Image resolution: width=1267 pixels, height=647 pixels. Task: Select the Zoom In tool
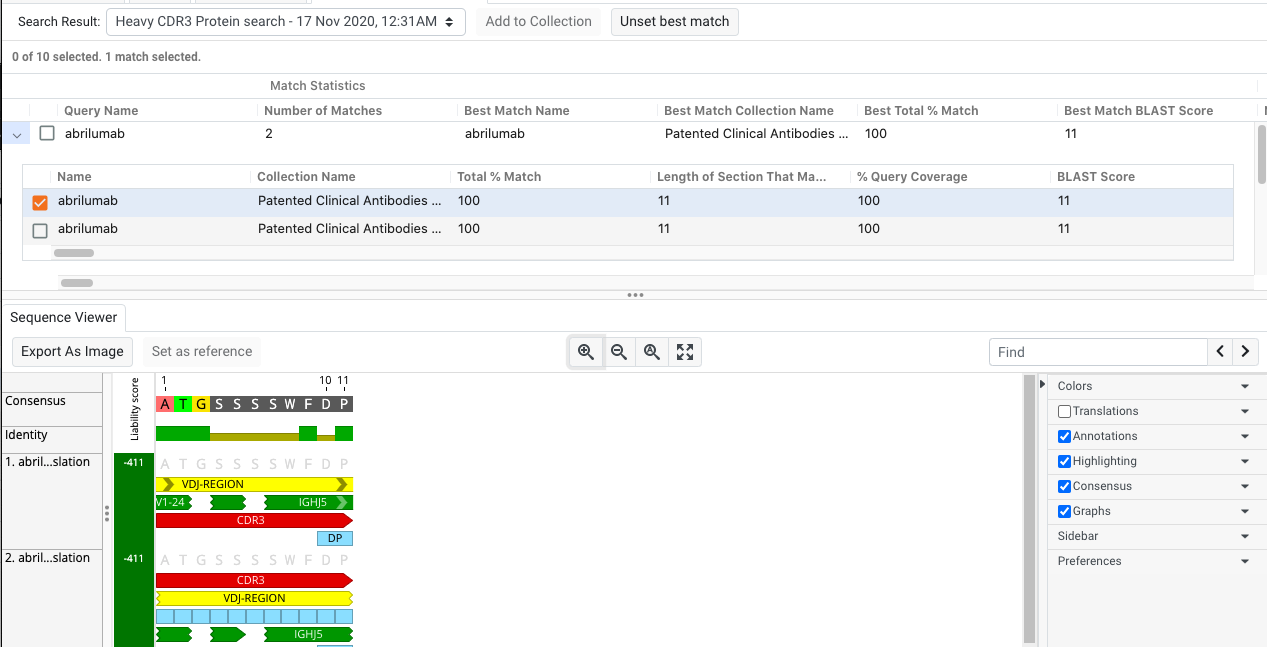coord(587,351)
